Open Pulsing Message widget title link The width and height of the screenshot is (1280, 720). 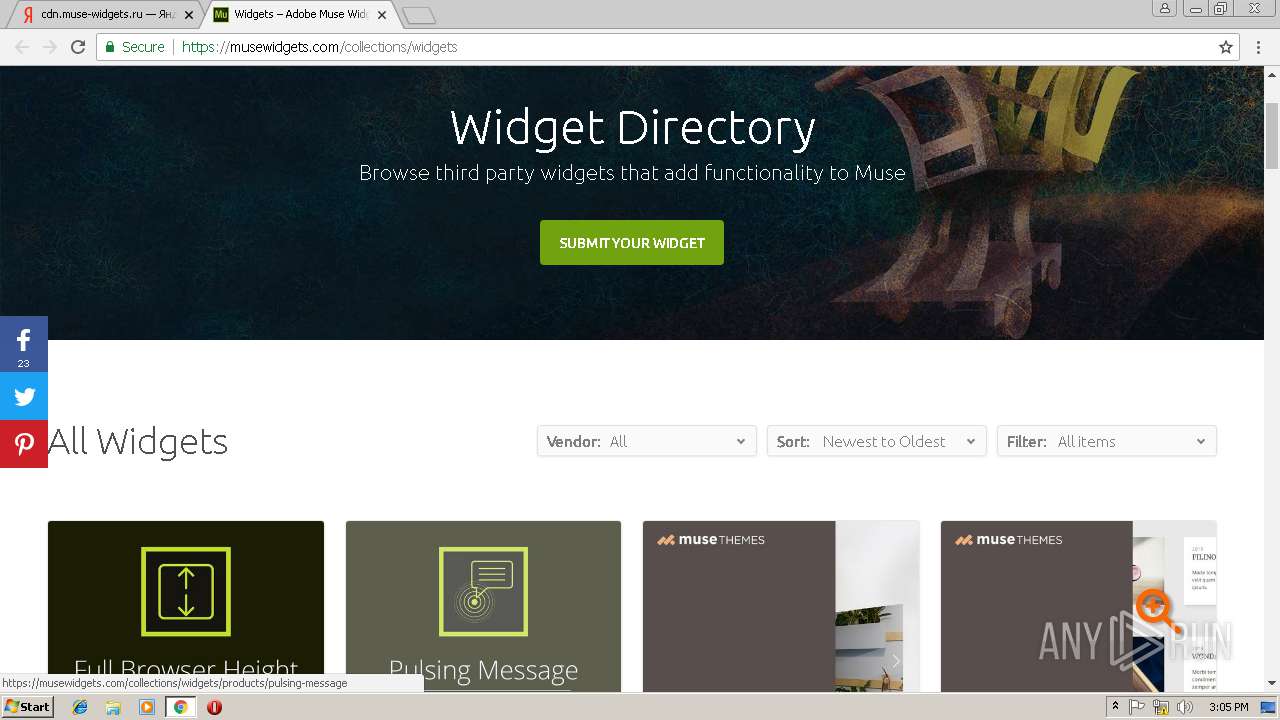click(x=483, y=669)
